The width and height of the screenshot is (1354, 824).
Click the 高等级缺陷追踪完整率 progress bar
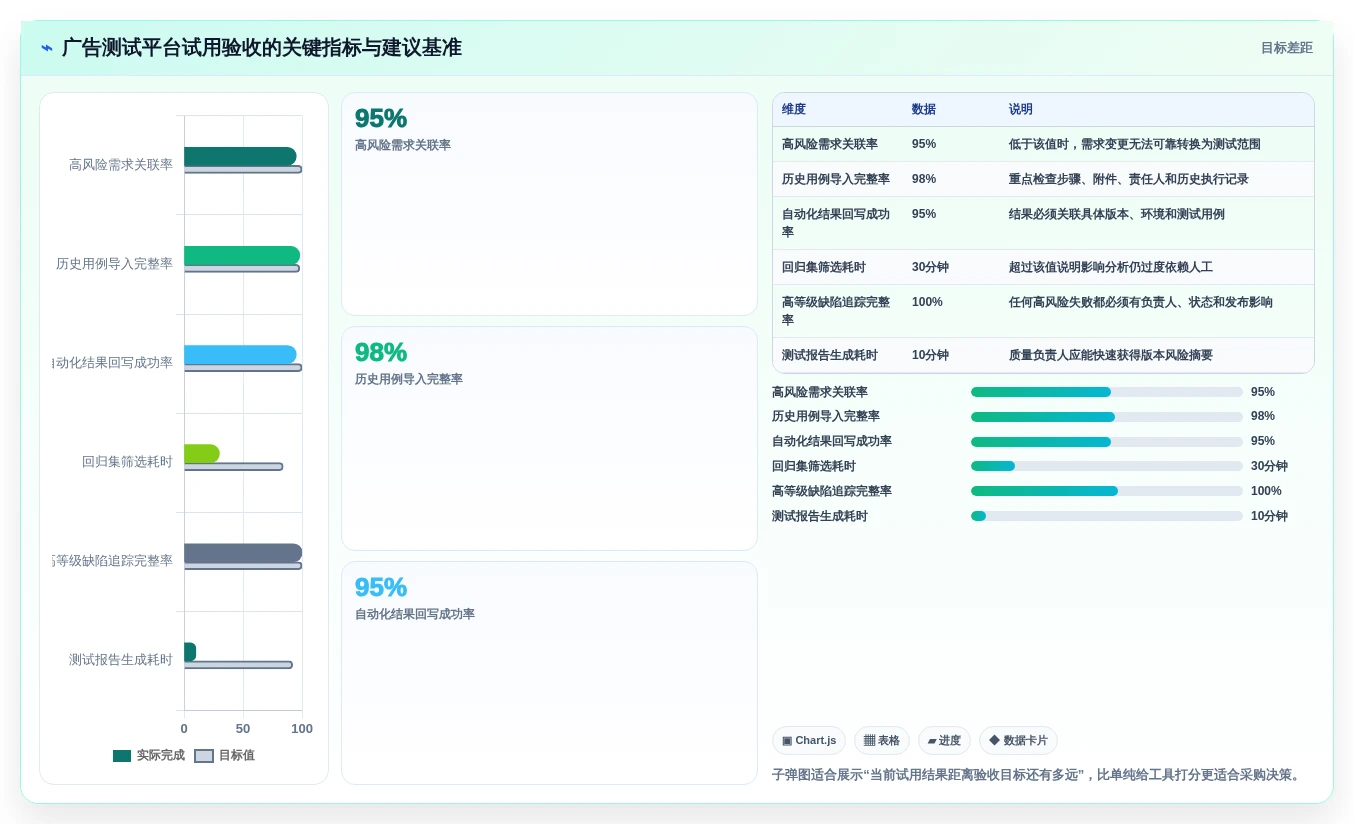click(x=1107, y=491)
